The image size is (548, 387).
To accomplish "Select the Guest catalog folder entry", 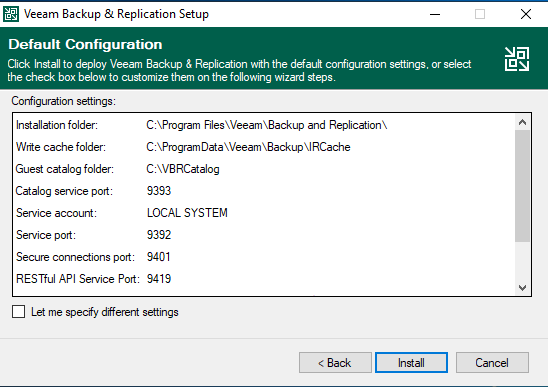I will click(x=264, y=169).
